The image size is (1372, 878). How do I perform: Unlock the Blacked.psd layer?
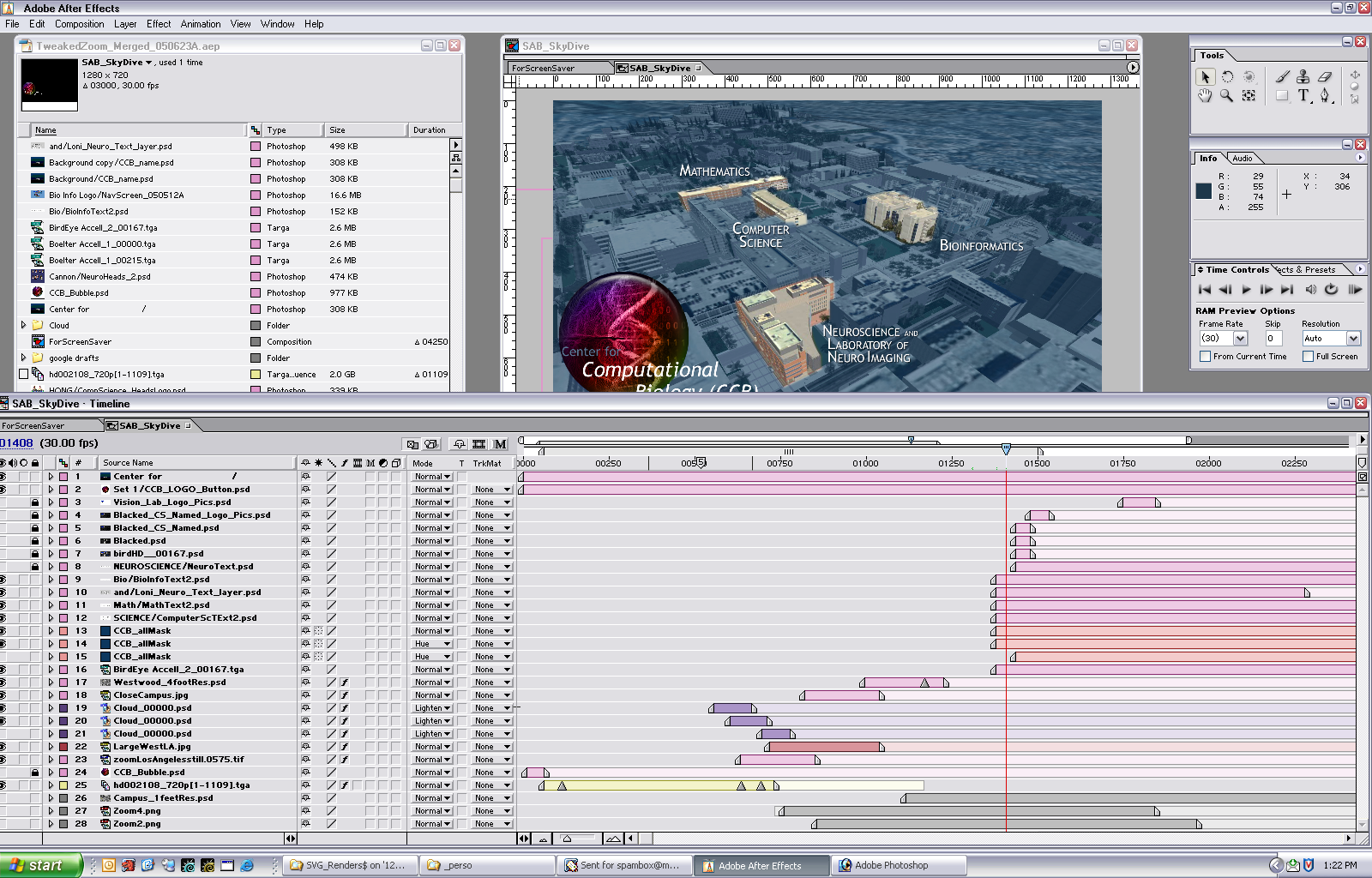point(35,541)
